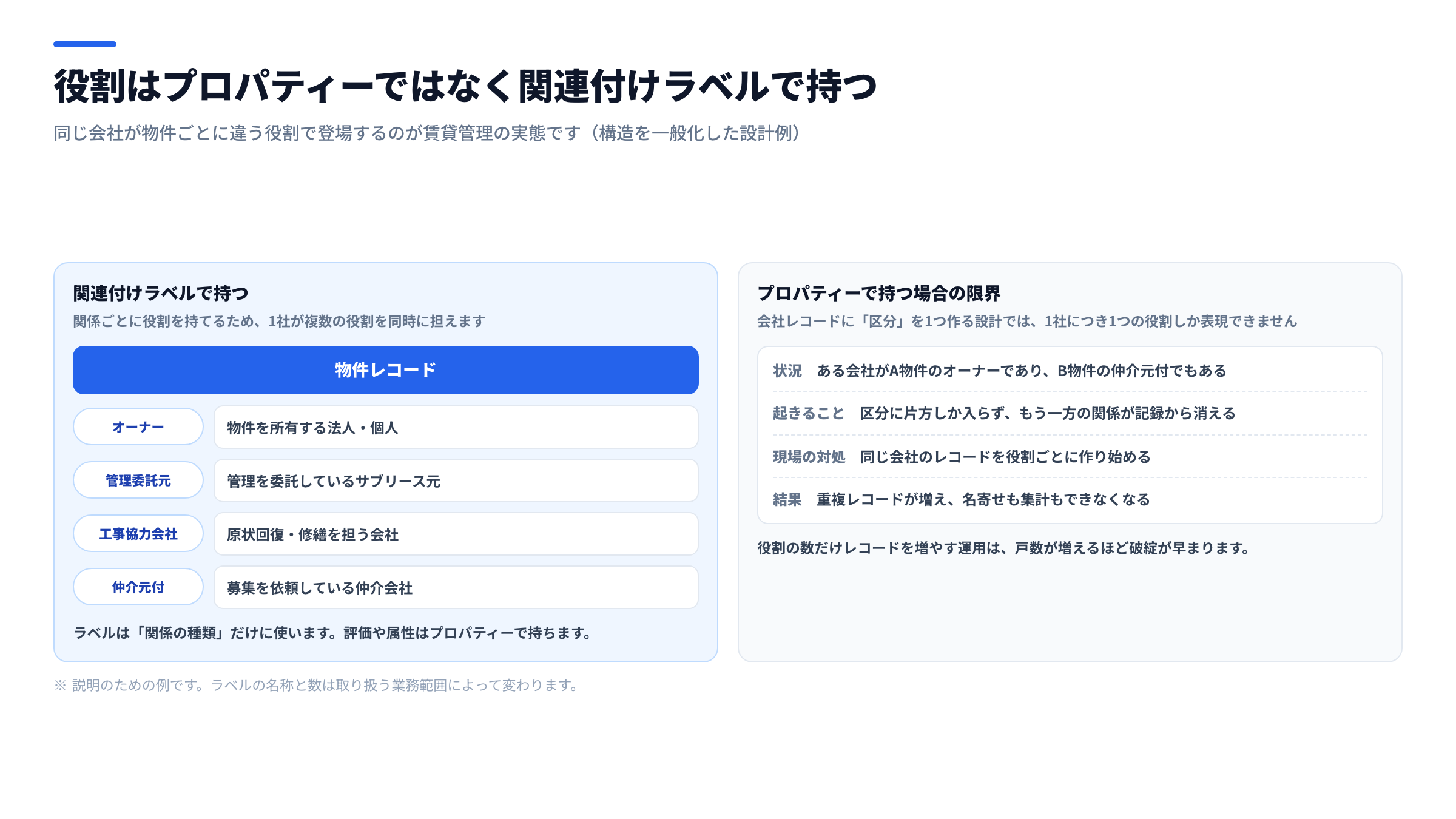Select the 管理委託元 label pill
Viewport: 1456px width, 819px height.
pos(138,480)
